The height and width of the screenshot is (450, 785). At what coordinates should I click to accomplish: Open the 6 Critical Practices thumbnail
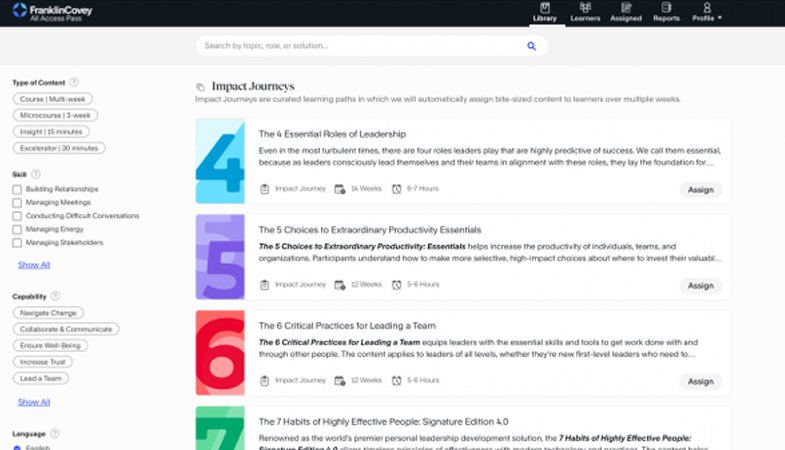(x=220, y=352)
